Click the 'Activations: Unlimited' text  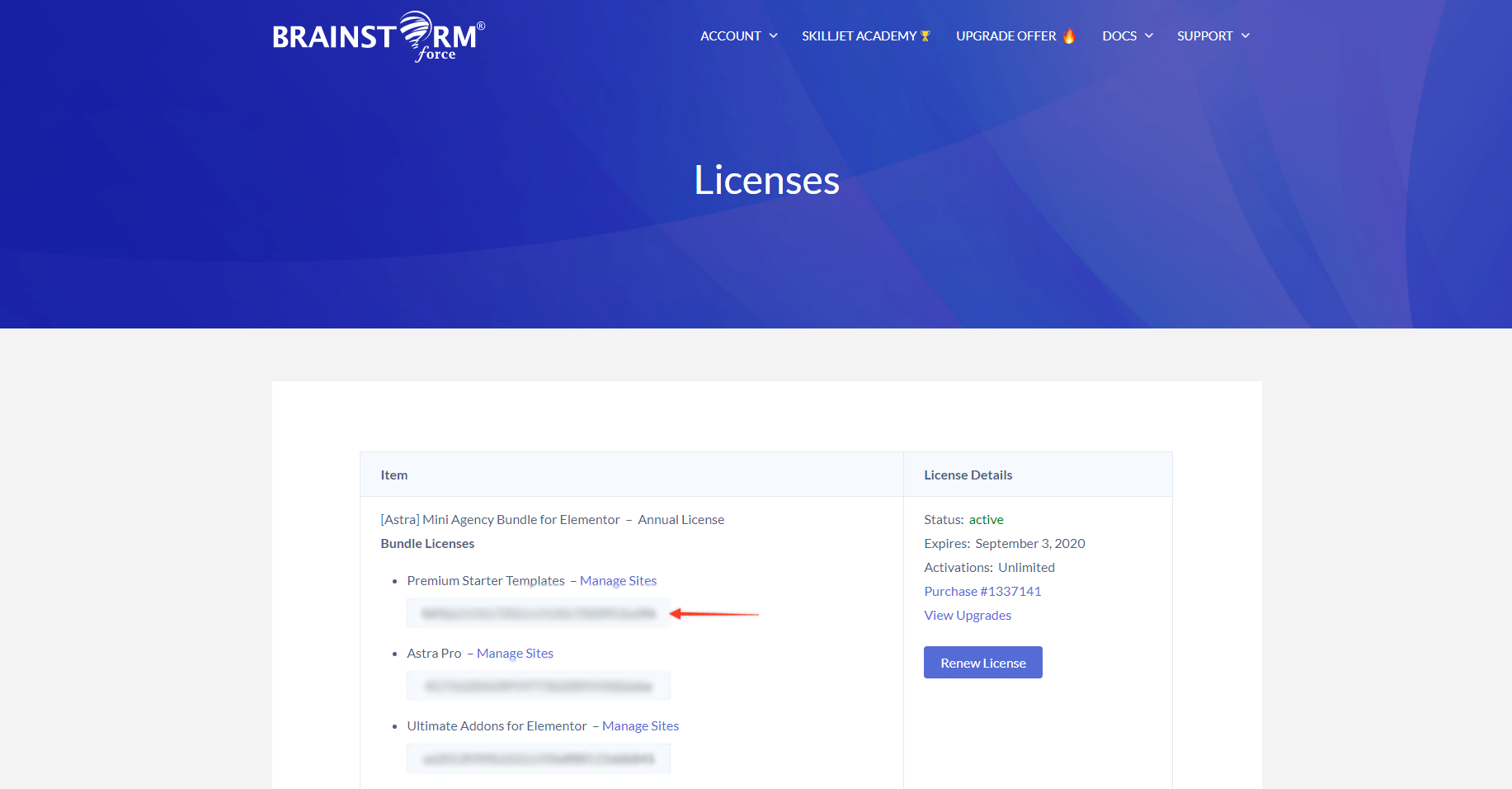click(989, 568)
